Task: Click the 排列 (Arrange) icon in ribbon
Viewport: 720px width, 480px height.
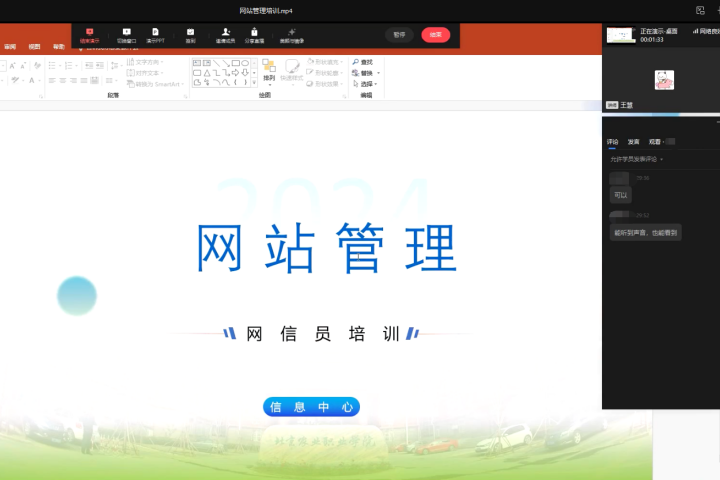Action: pyautogui.click(x=269, y=69)
